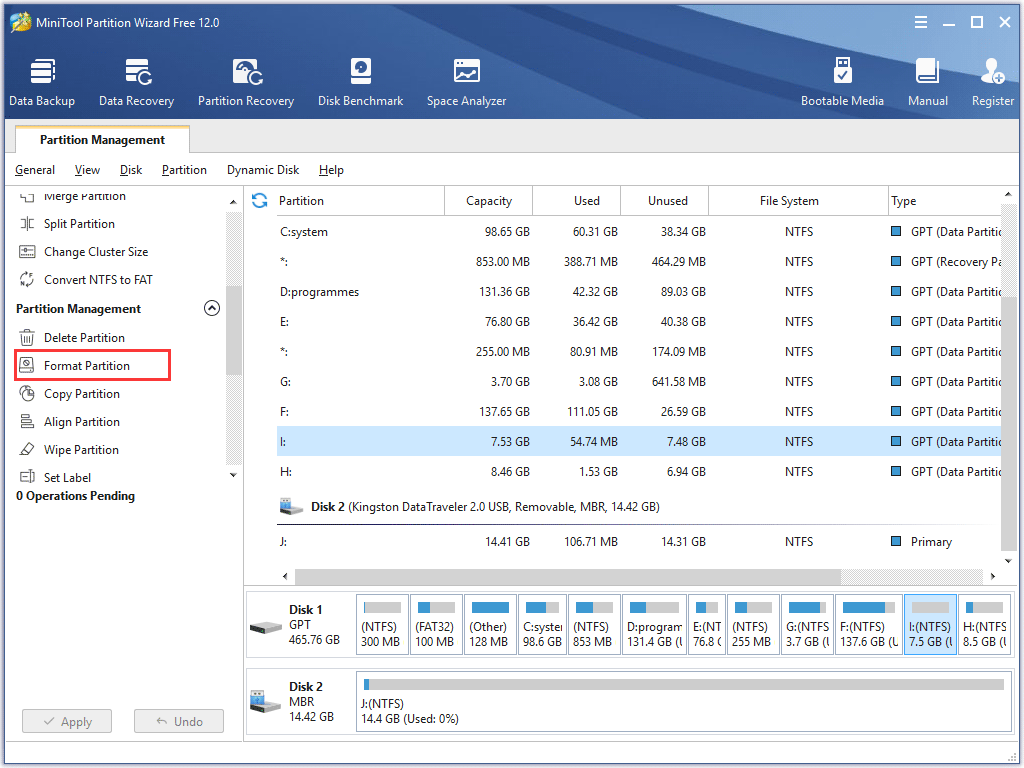Screen dimensions: 1024x768
Task: Open the Space Analyzer
Action: coord(466,82)
